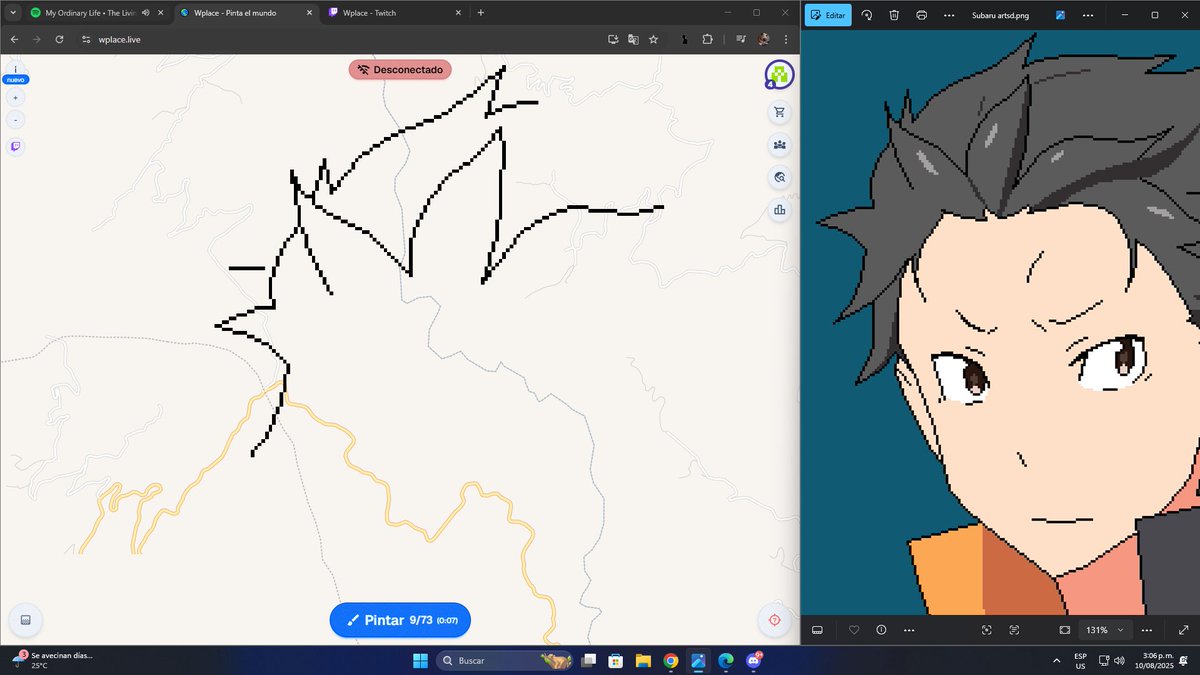Expand the Chrome tab search dropdown
The image size is (1200, 675).
pyautogui.click(x=13, y=13)
